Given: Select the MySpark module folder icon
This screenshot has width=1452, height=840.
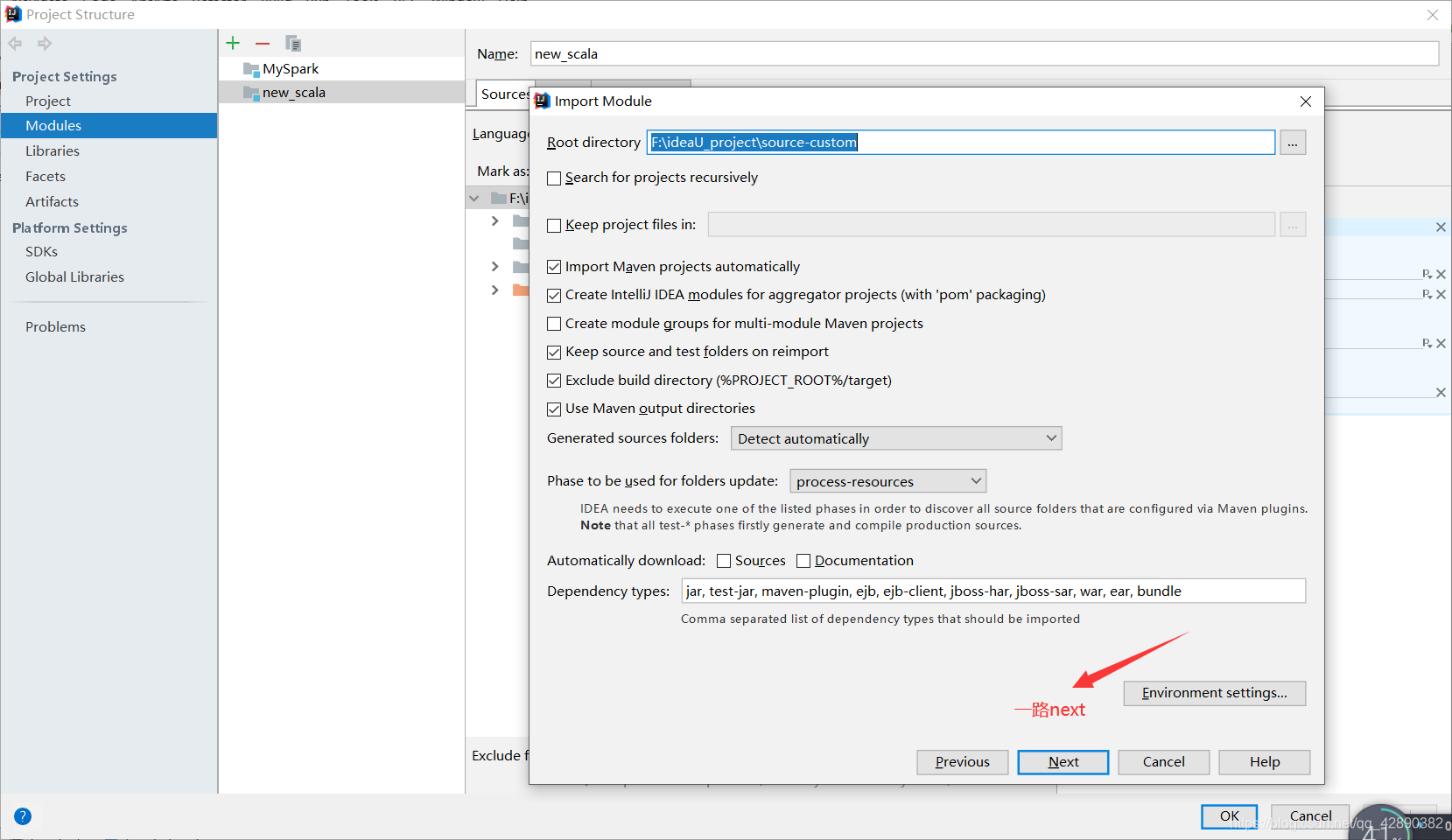Looking at the screenshot, I should [x=251, y=69].
